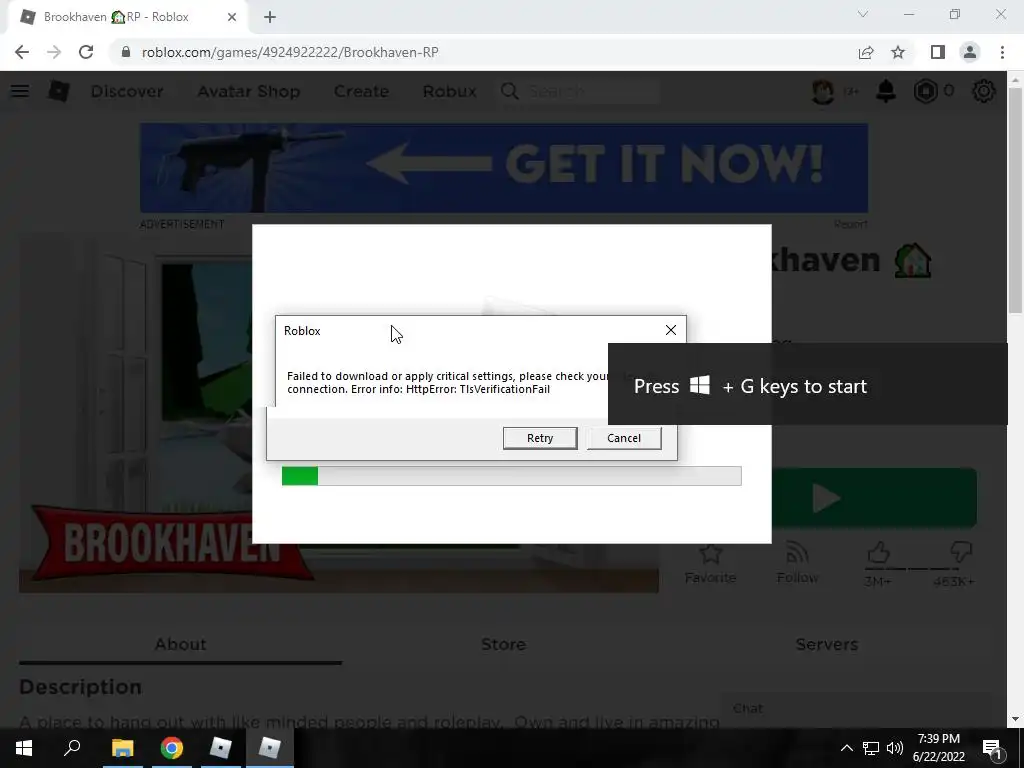Image resolution: width=1024 pixels, height=768 pixels.
Task: Dislike the game with thumbs down
Action: (961, 554)
